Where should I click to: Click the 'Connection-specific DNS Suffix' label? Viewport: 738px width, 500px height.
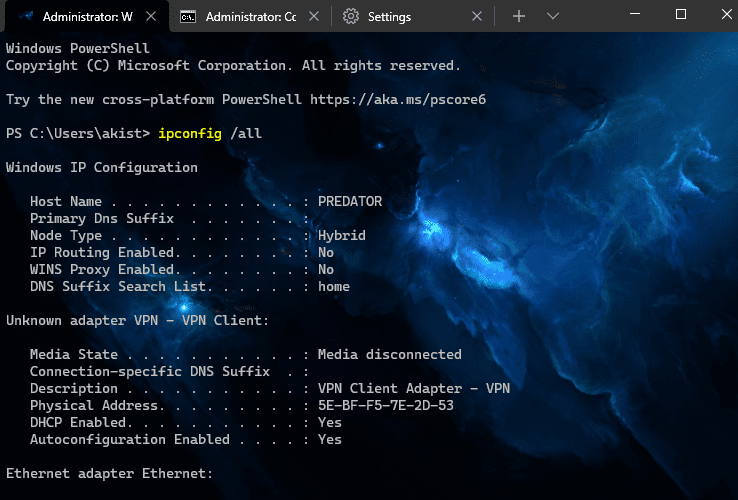(150, 371)
